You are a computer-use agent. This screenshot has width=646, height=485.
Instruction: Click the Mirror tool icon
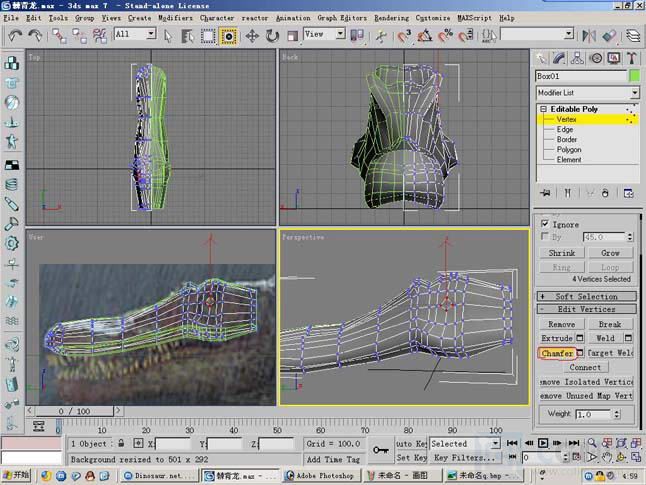(589, 36)
